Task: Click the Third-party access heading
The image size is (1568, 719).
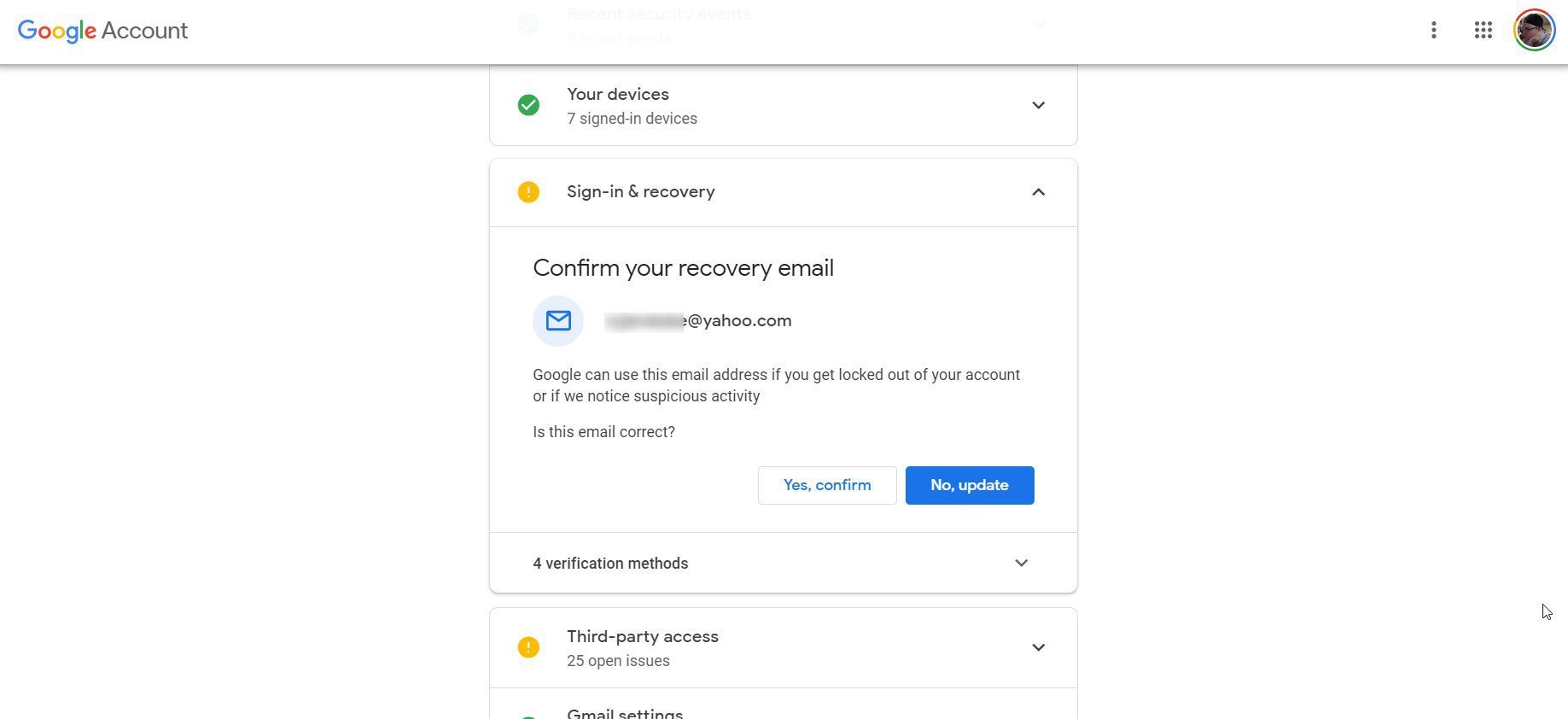Action: (x=643, y=637)
